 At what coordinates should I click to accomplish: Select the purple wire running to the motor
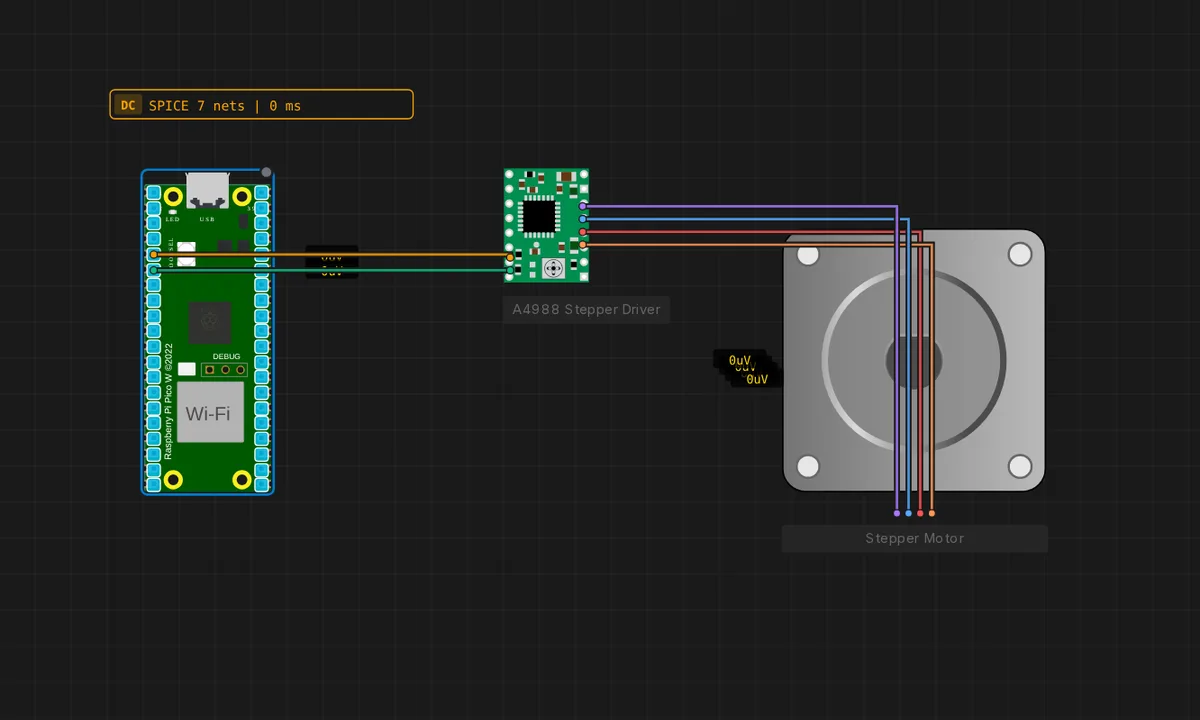pos(740,206)
